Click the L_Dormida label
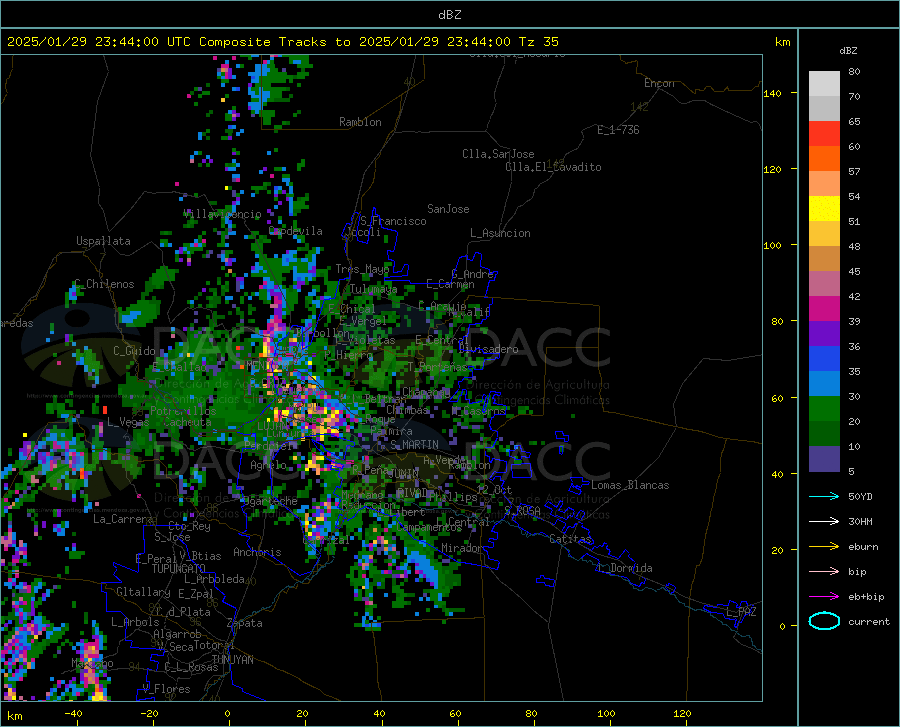900x727 pixels. [x=624, y=568]
